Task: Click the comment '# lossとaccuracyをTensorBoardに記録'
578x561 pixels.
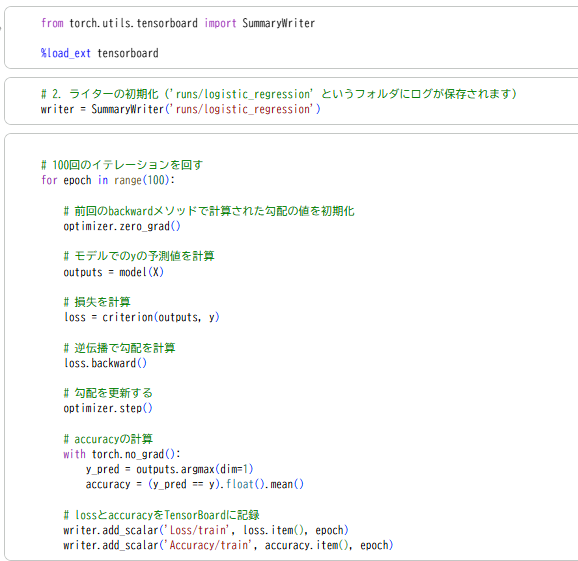Action: coord(161,515)
